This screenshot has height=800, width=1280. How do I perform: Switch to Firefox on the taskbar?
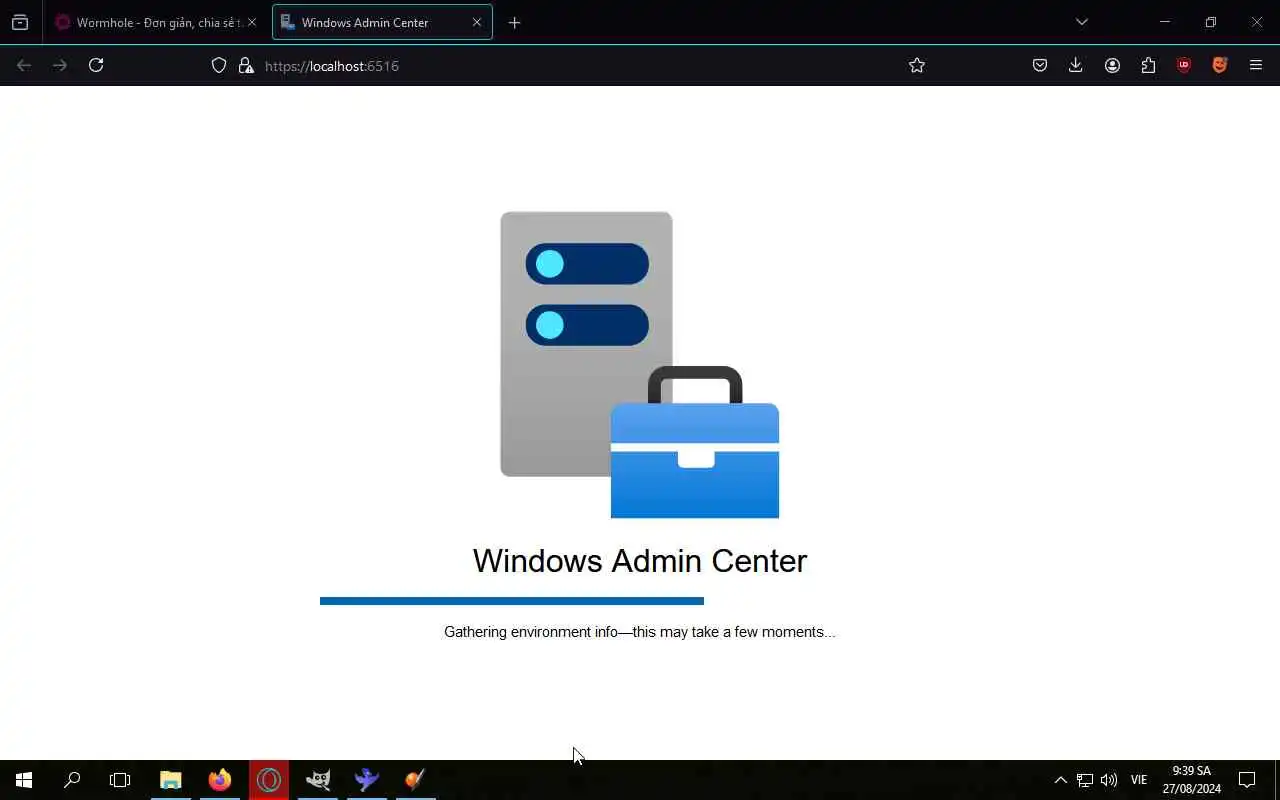(220, 780)
